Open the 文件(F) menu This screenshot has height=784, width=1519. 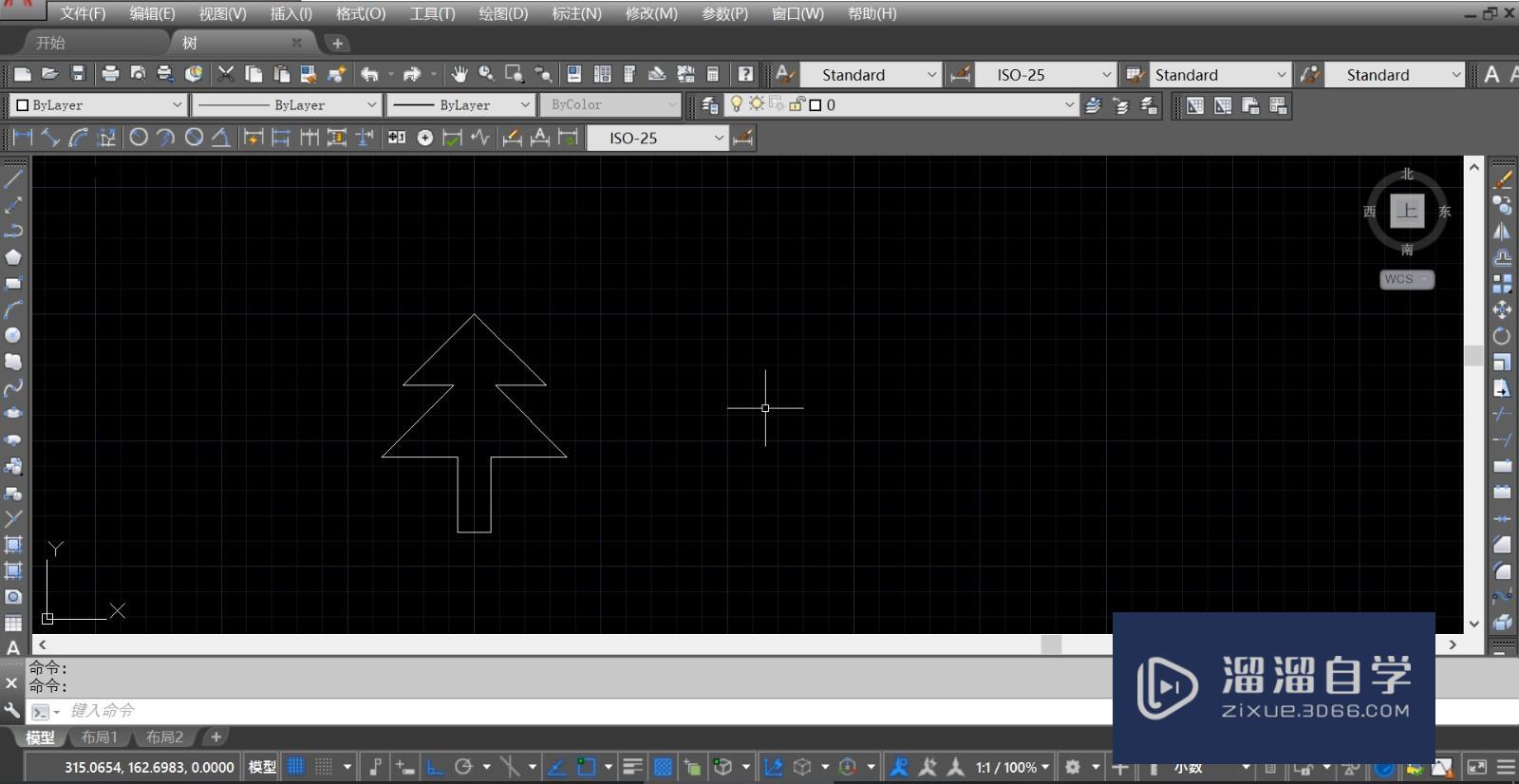coord(83,13)
